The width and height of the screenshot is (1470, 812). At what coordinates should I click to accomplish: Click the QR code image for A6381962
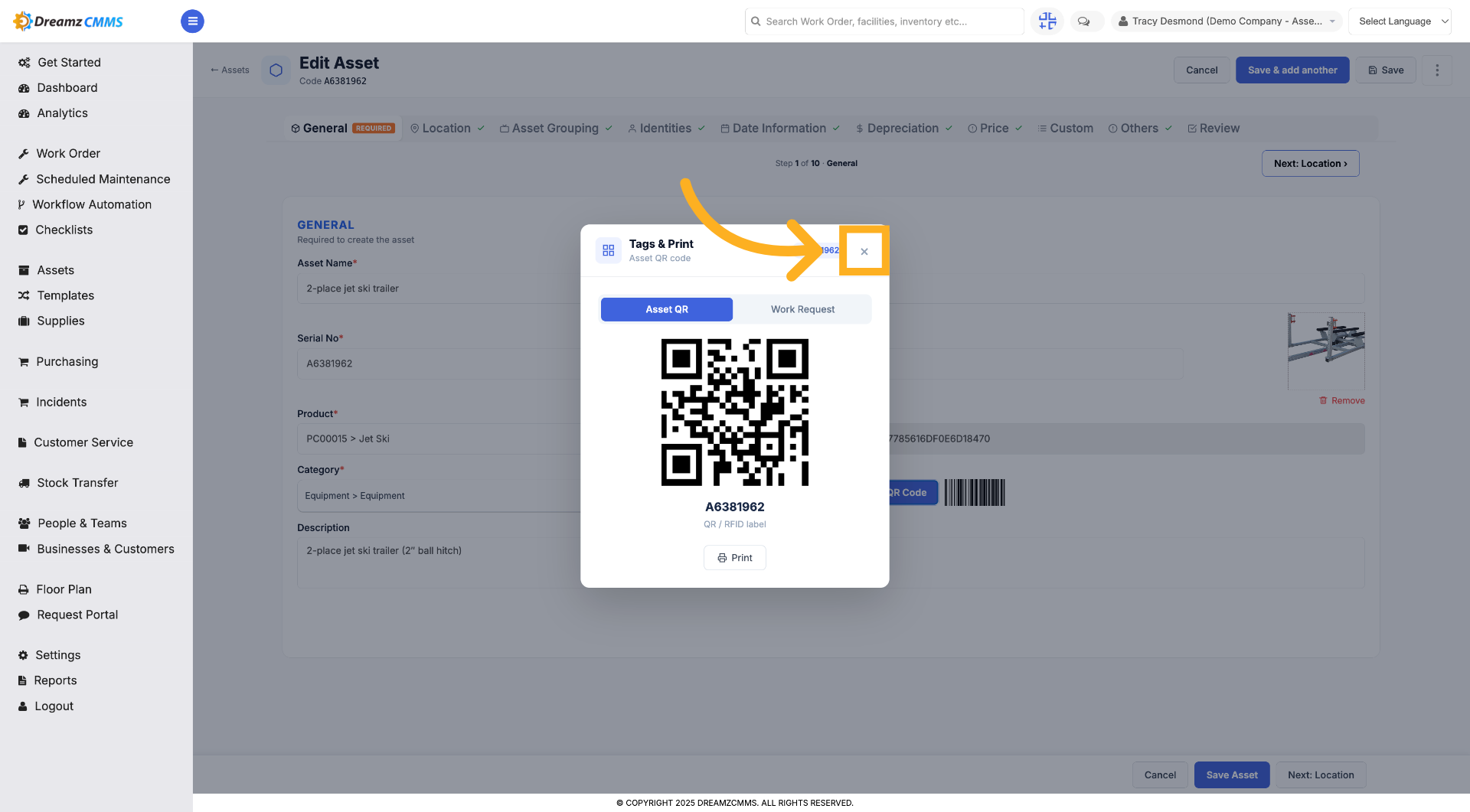734,413
